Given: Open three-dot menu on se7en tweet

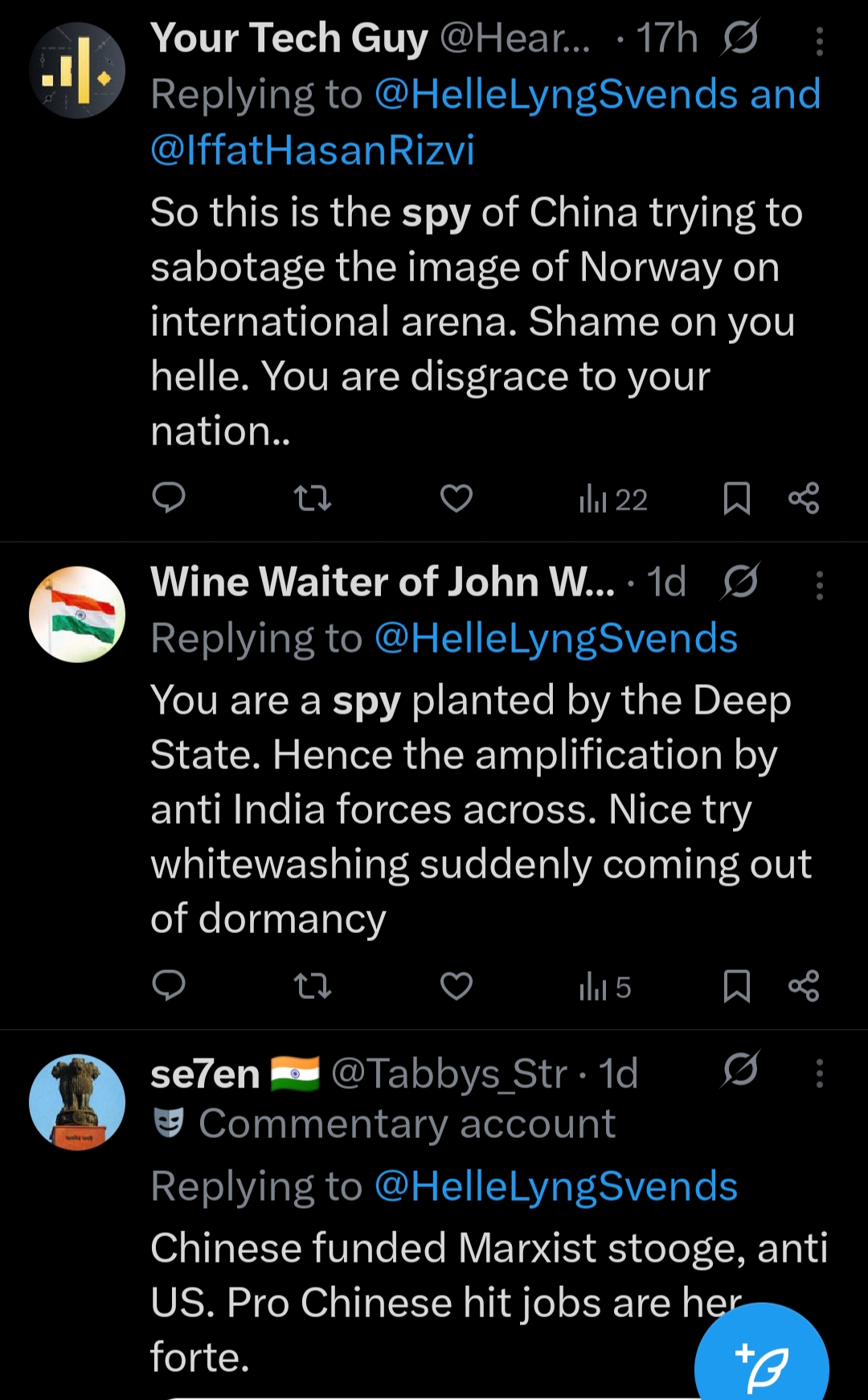Looking at the screenshot, I should coord(819,1074).
